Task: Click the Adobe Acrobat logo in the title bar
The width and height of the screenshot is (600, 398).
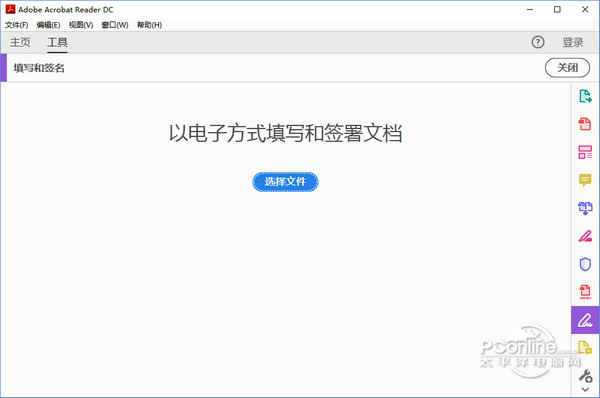Action: (x=10, y=9)
